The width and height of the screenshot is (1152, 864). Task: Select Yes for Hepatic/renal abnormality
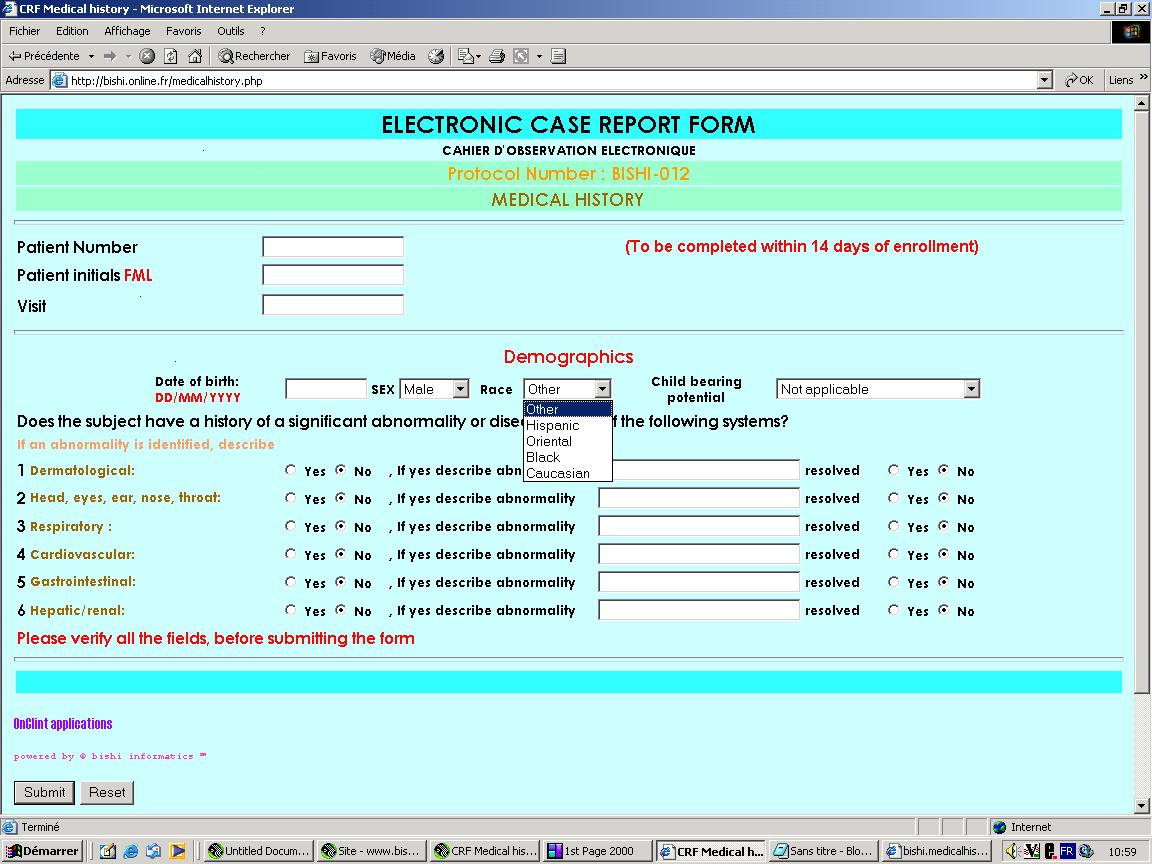pyautogui.click(x=291, y=610)
